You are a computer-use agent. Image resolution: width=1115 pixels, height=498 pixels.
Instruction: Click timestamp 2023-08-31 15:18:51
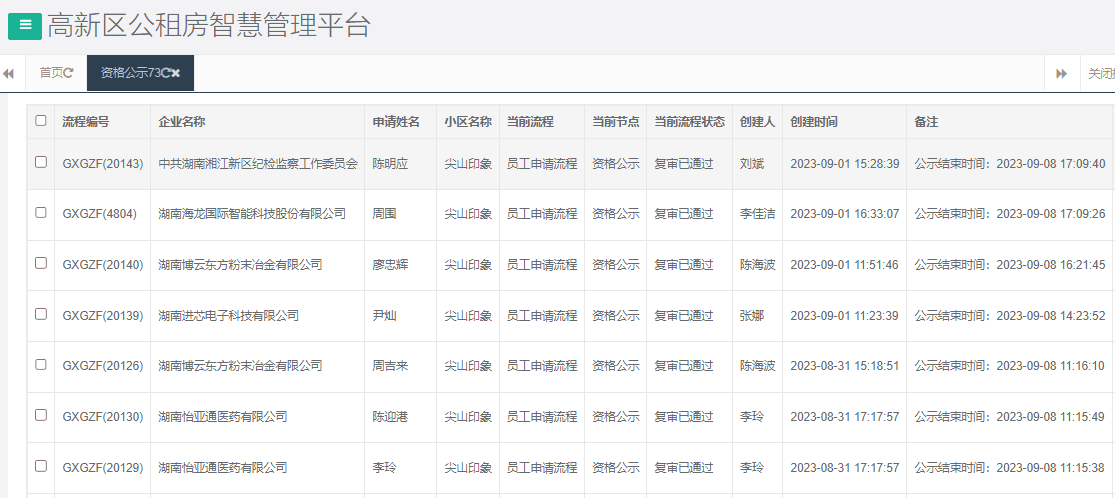845,366
